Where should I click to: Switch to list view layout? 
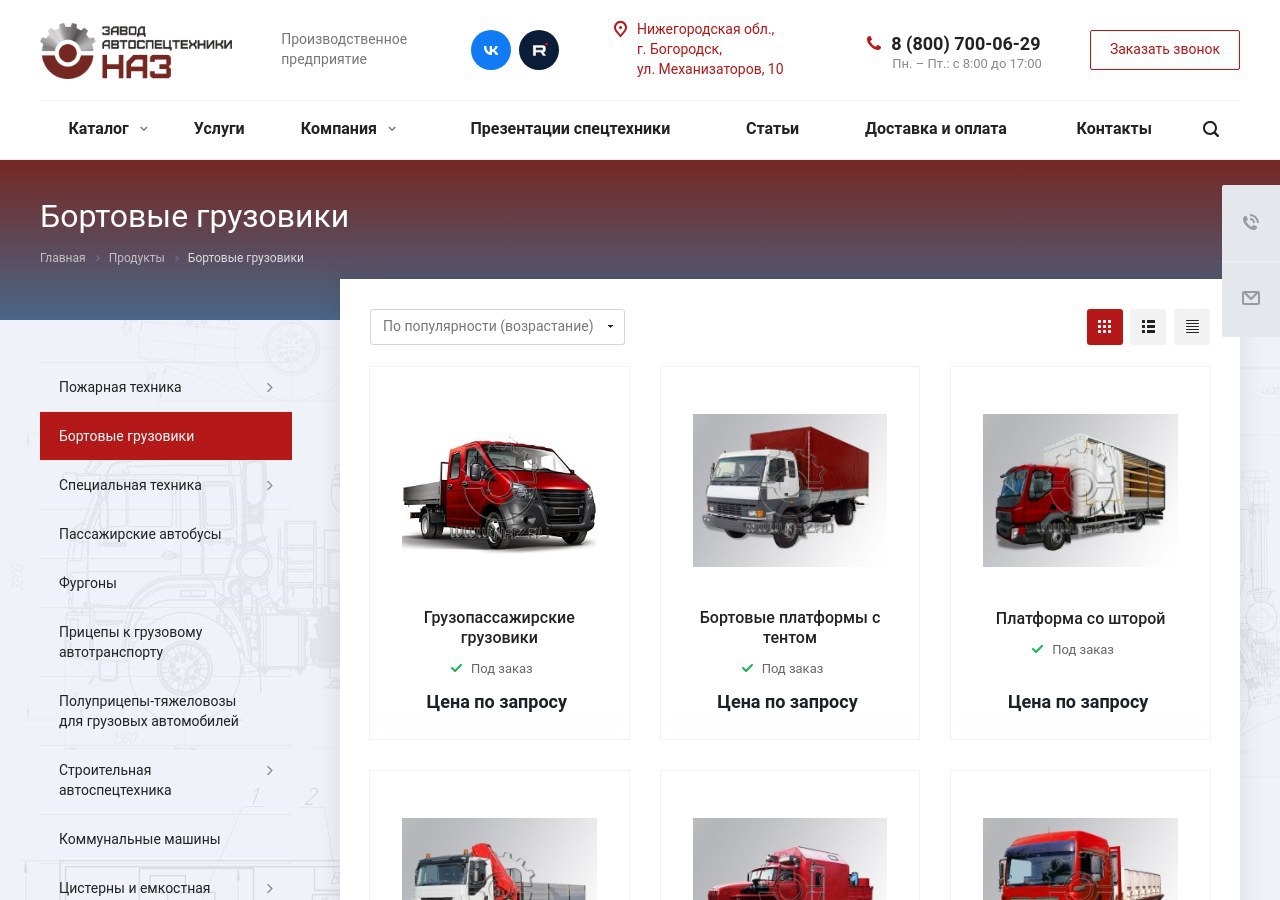click(x=1148, y=327)
